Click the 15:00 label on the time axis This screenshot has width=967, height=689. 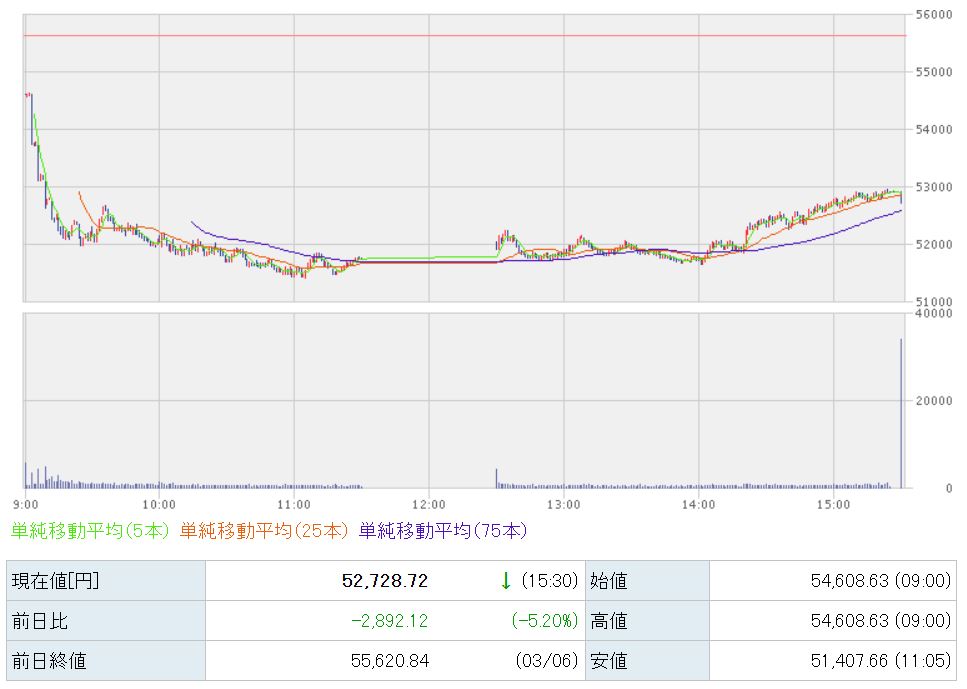833,503
